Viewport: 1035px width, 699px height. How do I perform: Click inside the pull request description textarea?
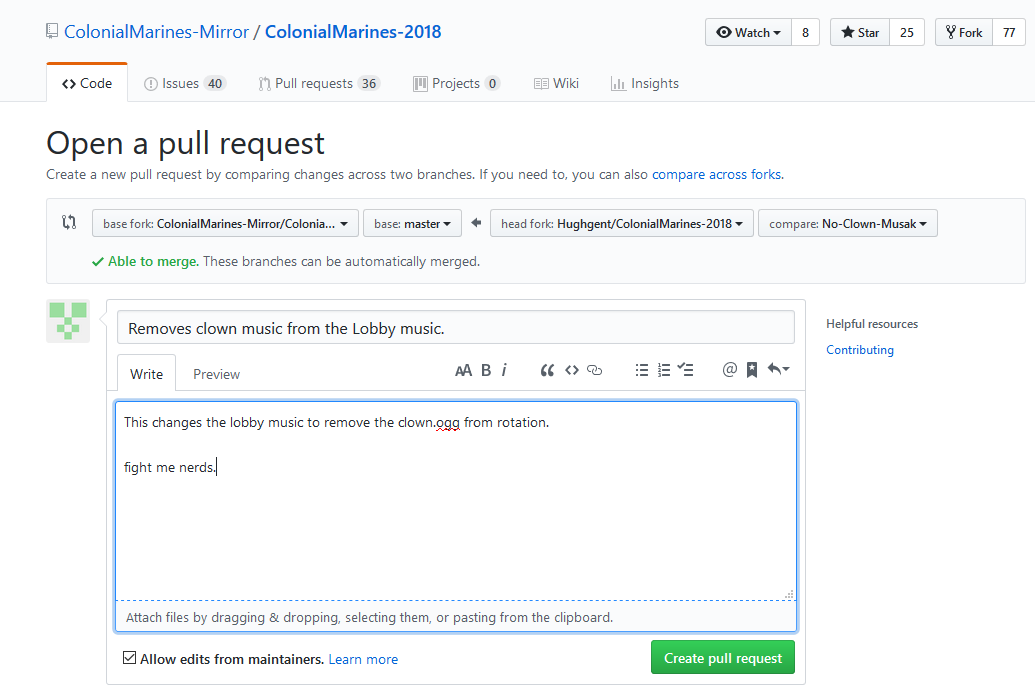point(456,501)
